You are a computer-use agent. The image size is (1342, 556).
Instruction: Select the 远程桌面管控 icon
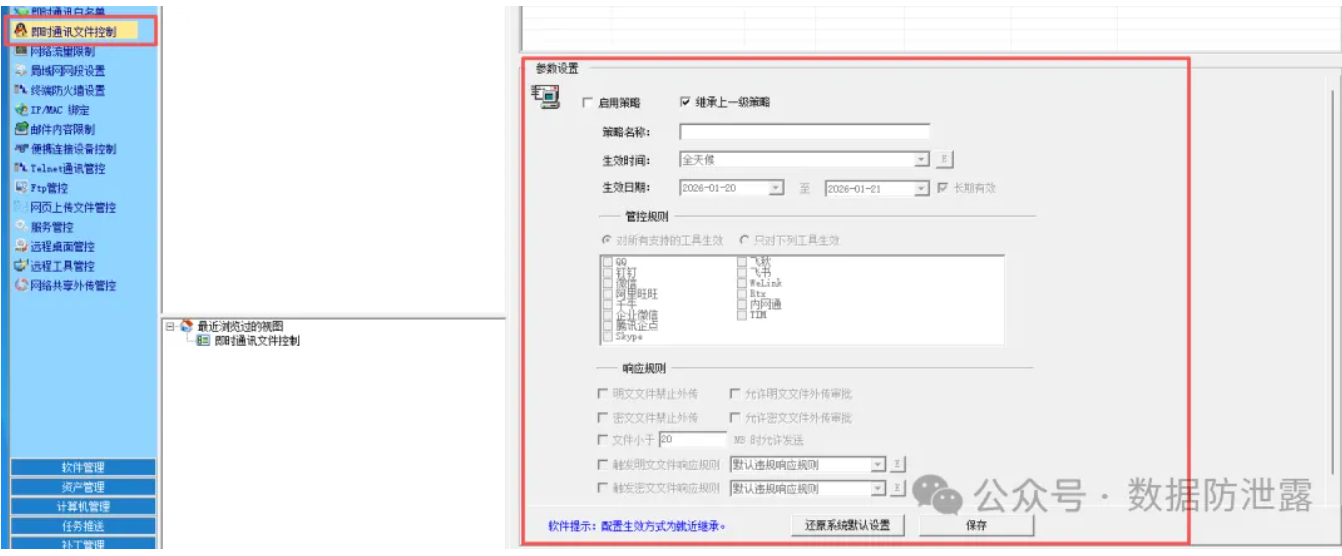click(x=21, y=246)
